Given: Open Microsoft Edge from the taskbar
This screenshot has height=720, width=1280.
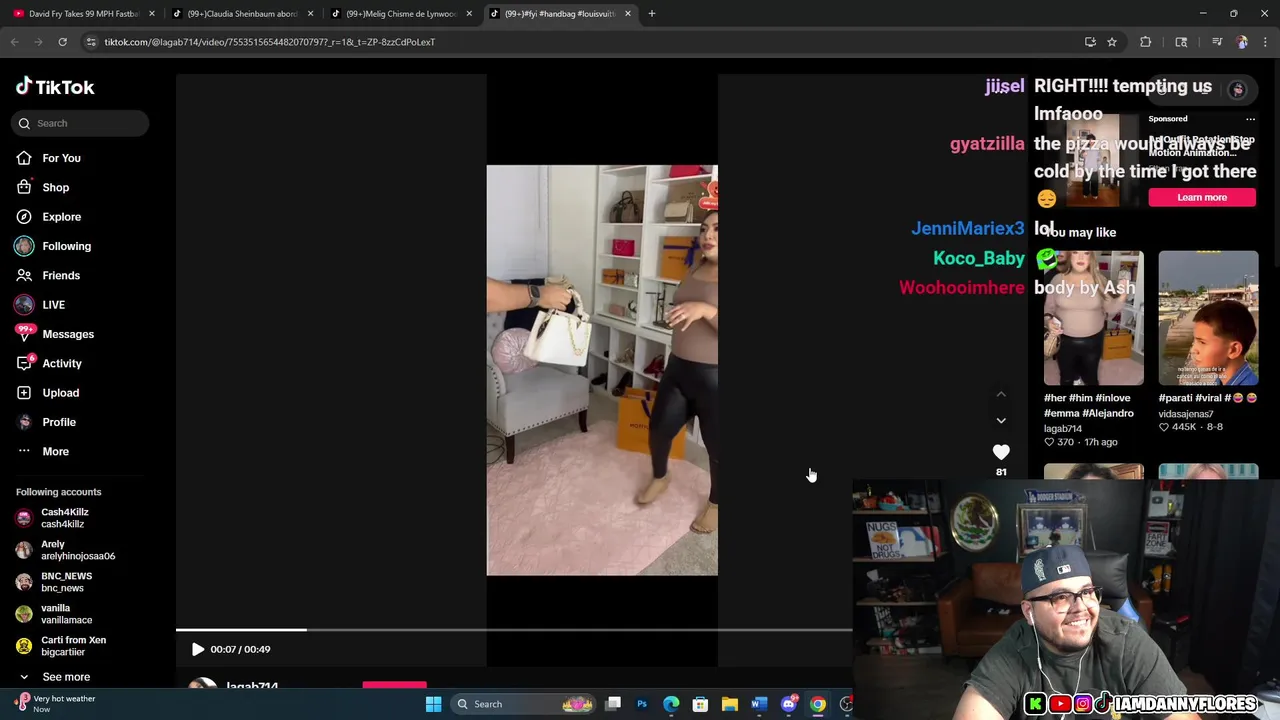Looking at the screenshot, I should pos(671,704).
